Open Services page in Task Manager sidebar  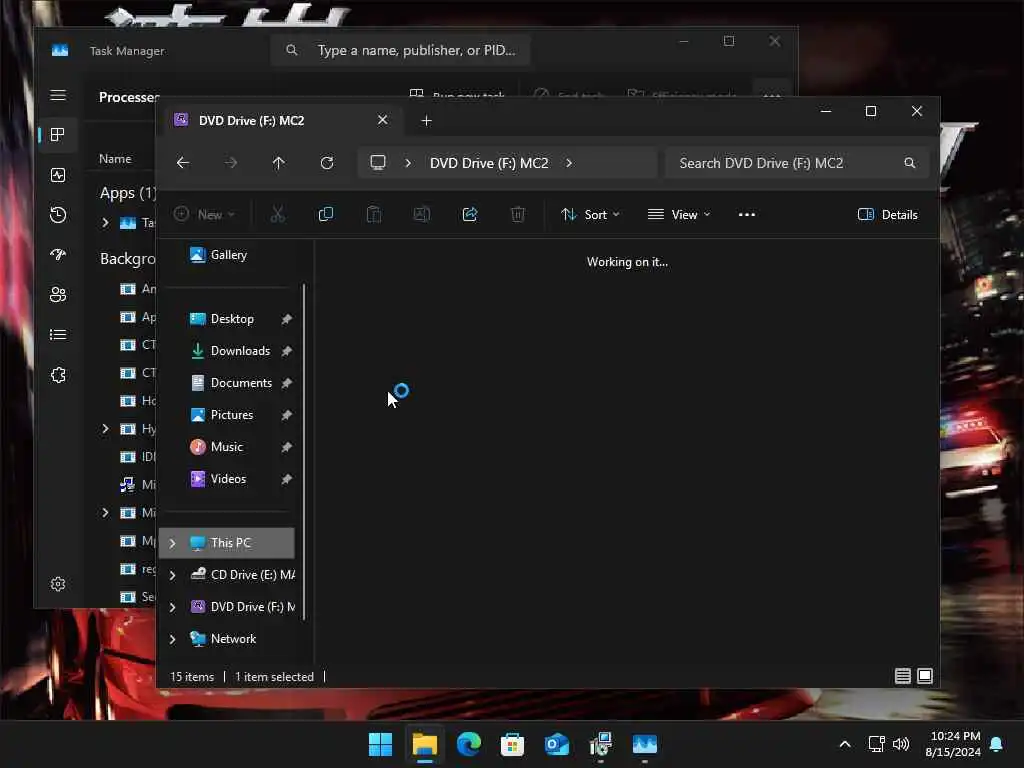point(58,375)
